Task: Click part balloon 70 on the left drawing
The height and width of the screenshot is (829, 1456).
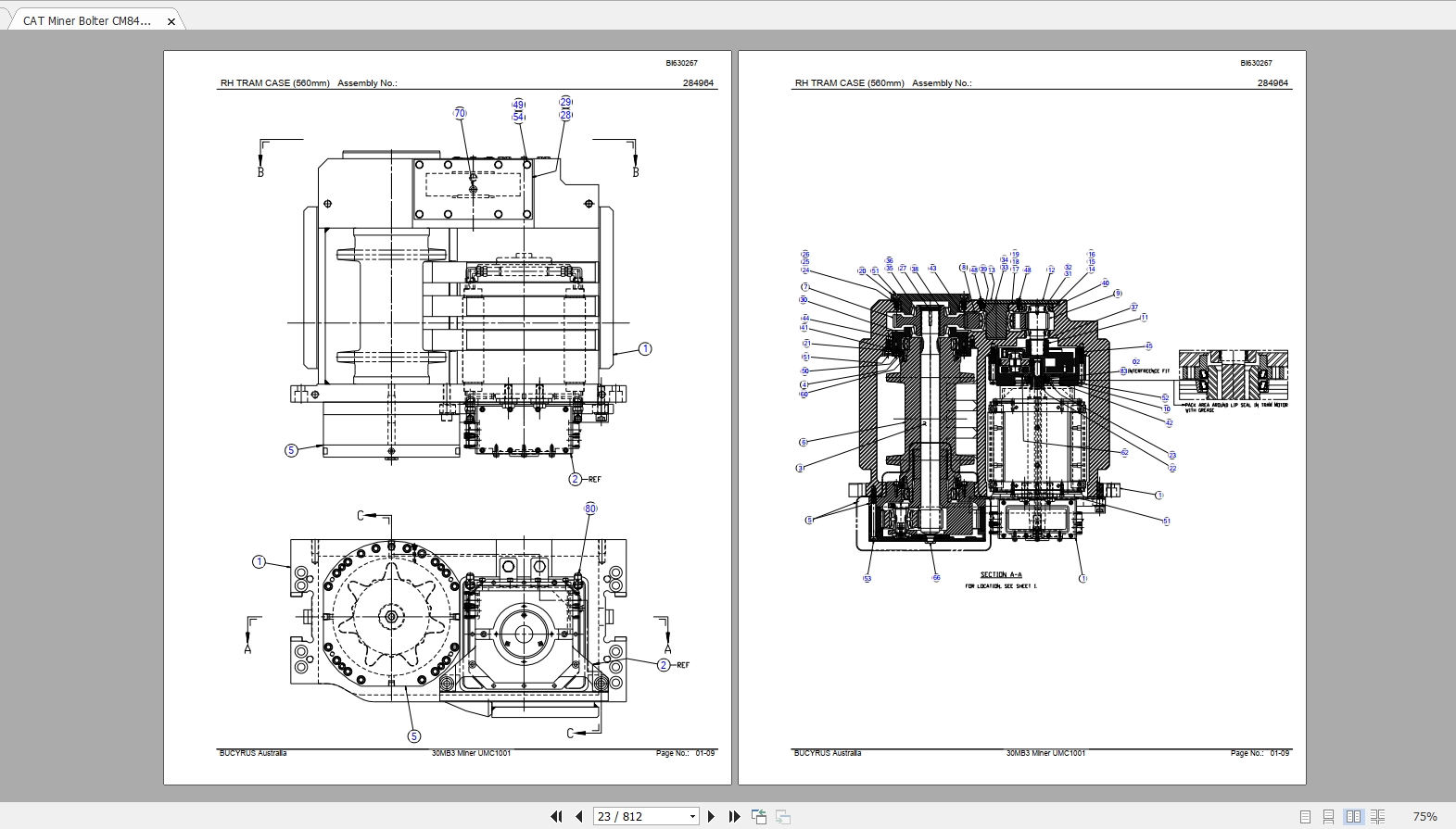Action: coord(460,113)
